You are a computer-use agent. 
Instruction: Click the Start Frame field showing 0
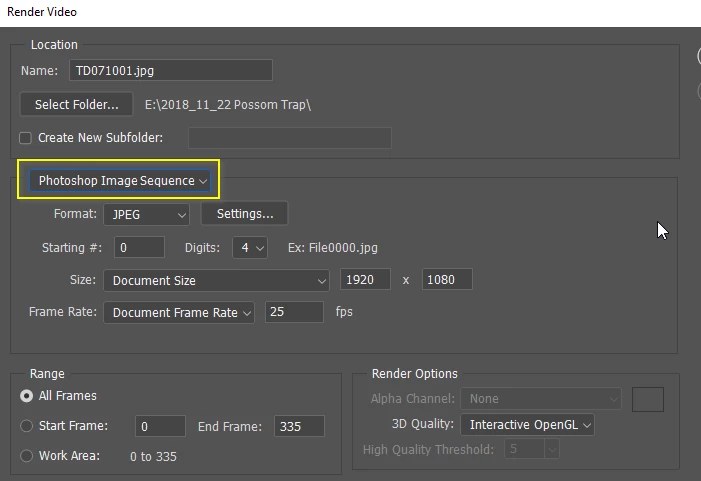pos(160,426)
